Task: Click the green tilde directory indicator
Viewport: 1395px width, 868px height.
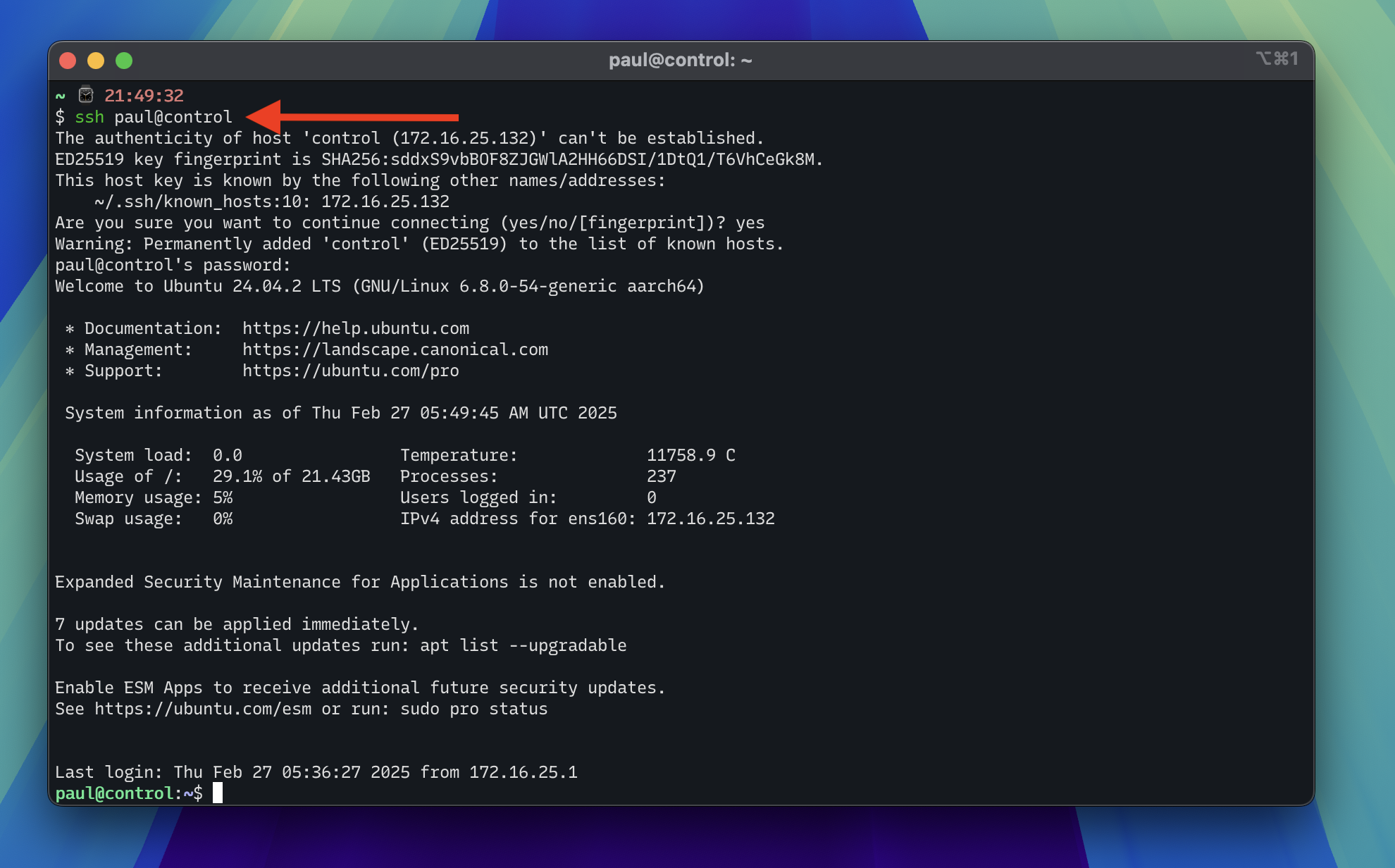Action: 60,95
